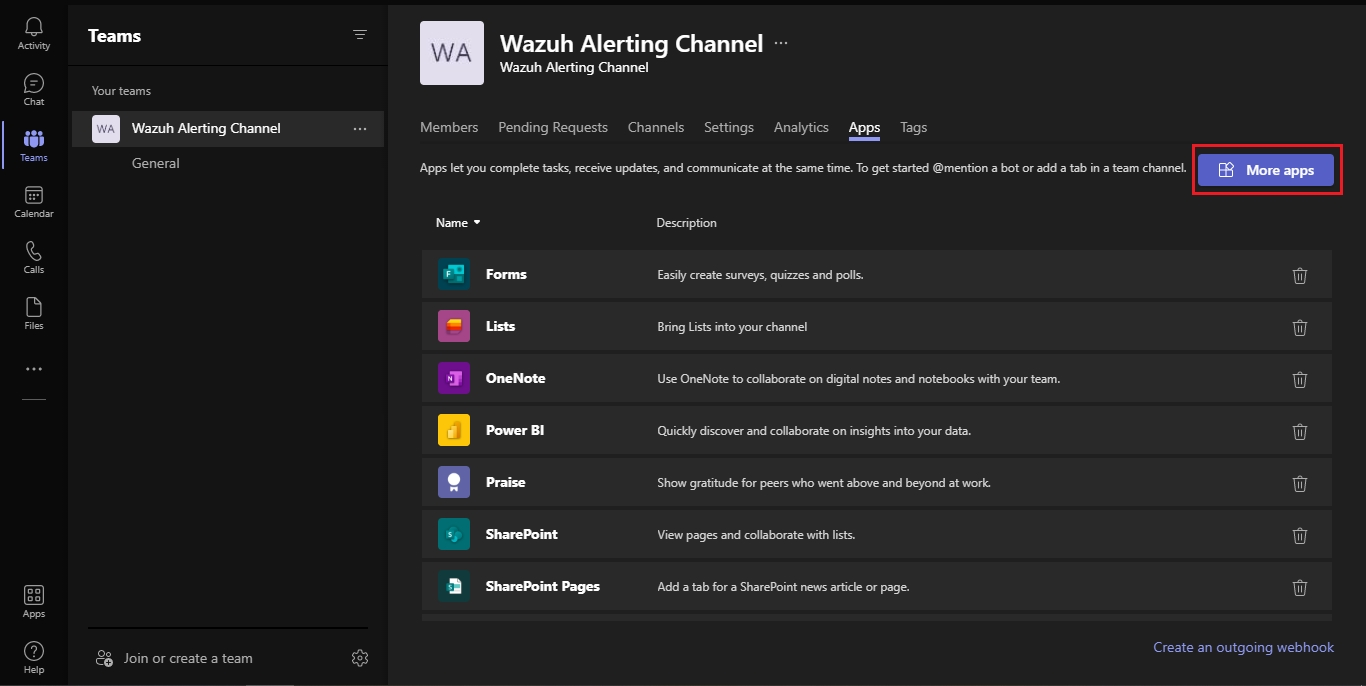Click 'Your teams' label
This screenshot has width=1366, height=686.
point(121,91)
